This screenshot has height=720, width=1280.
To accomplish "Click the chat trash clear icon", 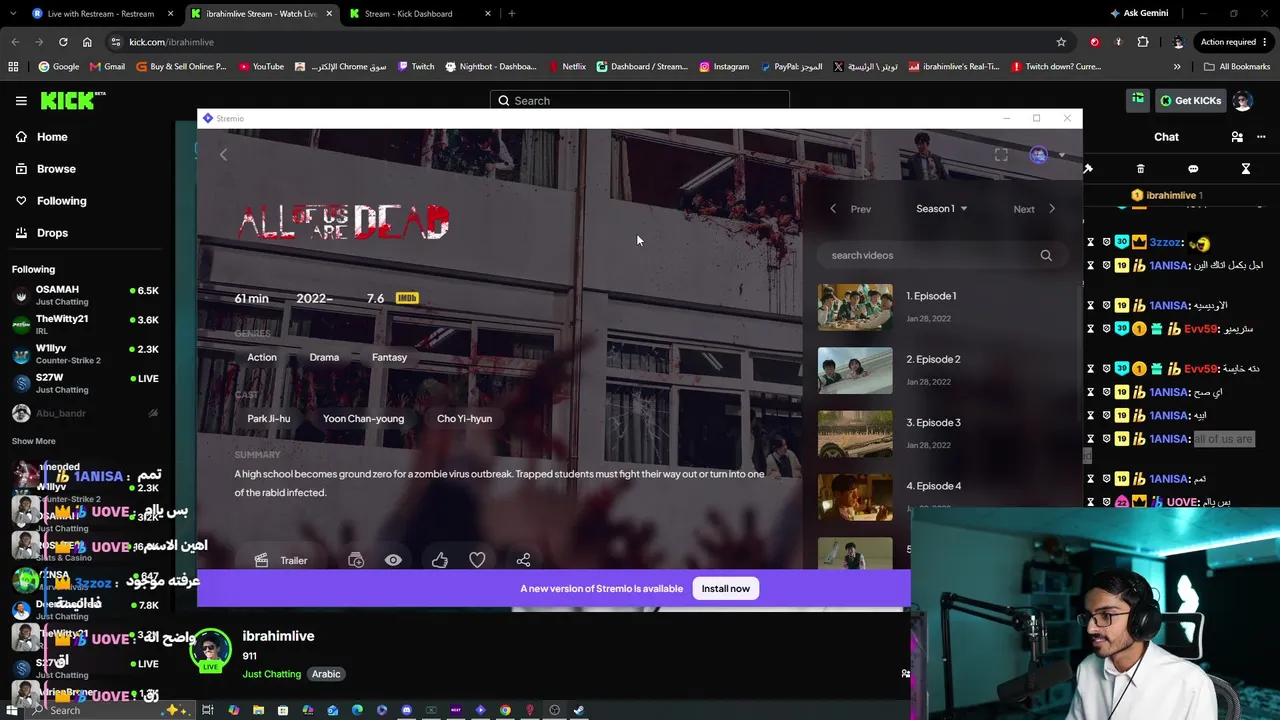I will pos(1140,169).
